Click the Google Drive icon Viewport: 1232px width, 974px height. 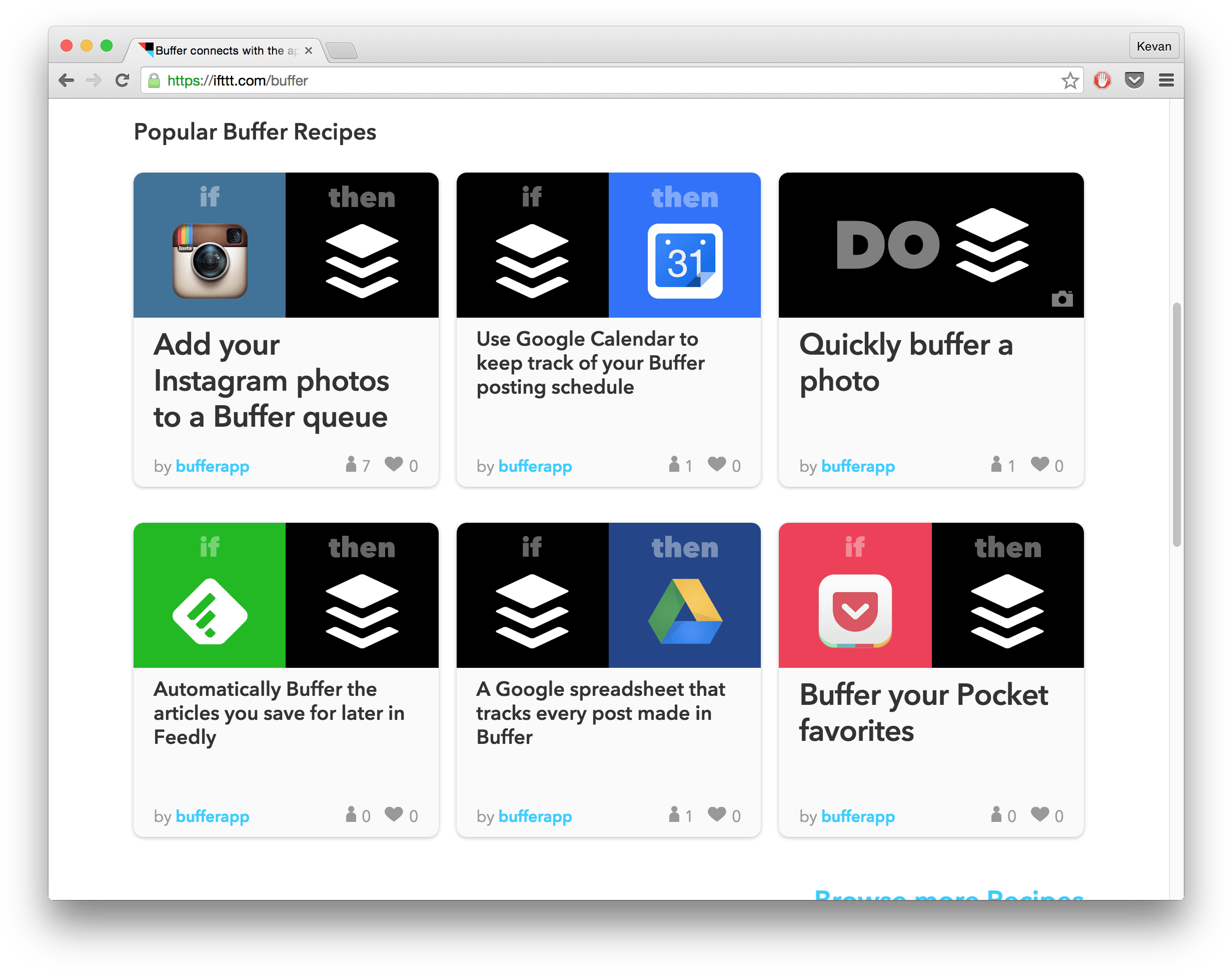(x=684, y=611)
